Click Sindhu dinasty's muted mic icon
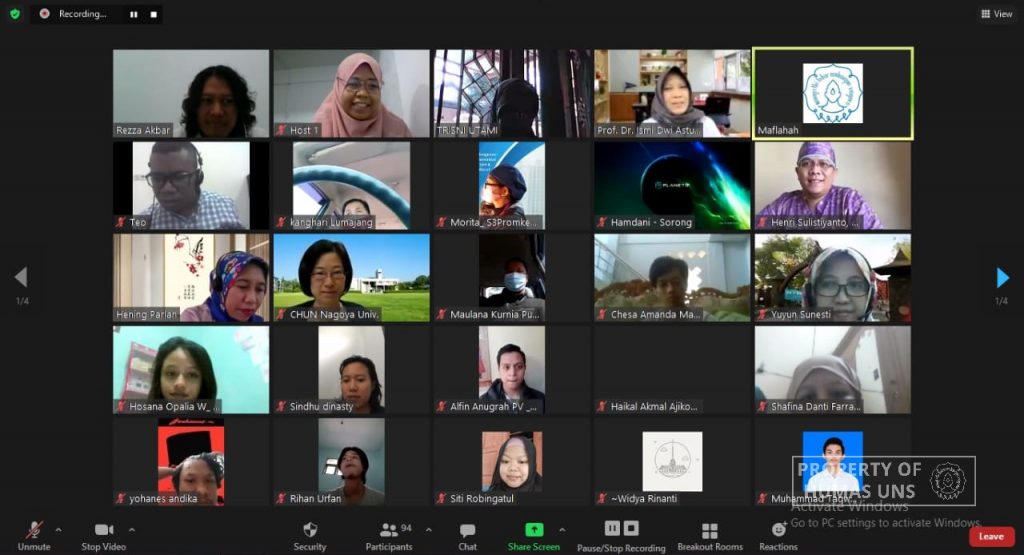This screenshot has height=555, width=1024. 281,406
